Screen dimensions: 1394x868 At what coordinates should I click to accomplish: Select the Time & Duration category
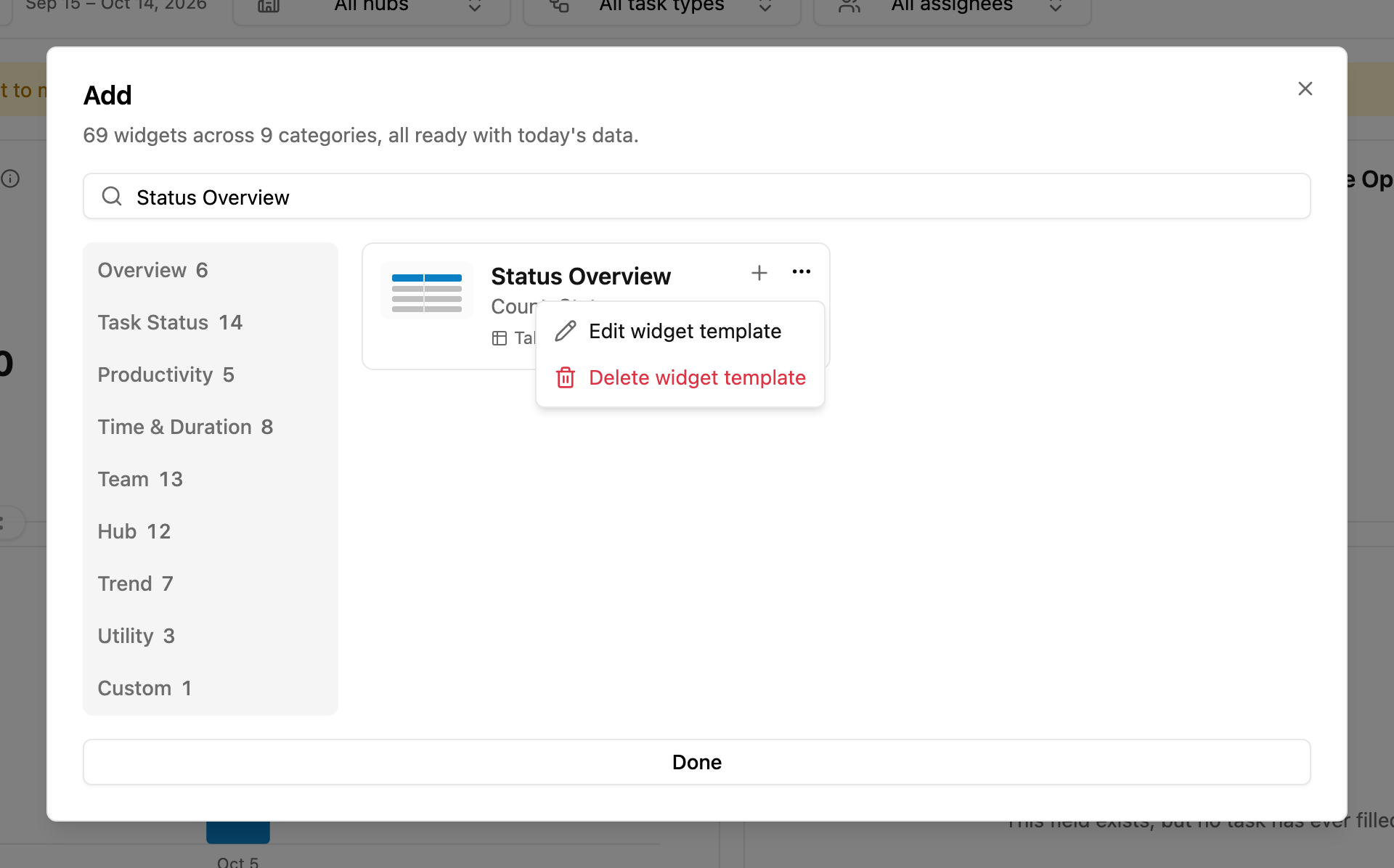tap(211, 427)
